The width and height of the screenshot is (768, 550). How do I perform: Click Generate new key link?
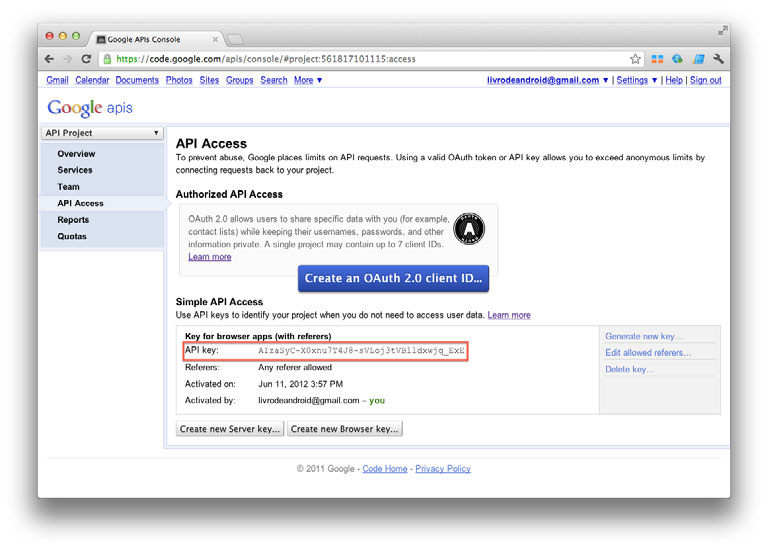[644, 336]
